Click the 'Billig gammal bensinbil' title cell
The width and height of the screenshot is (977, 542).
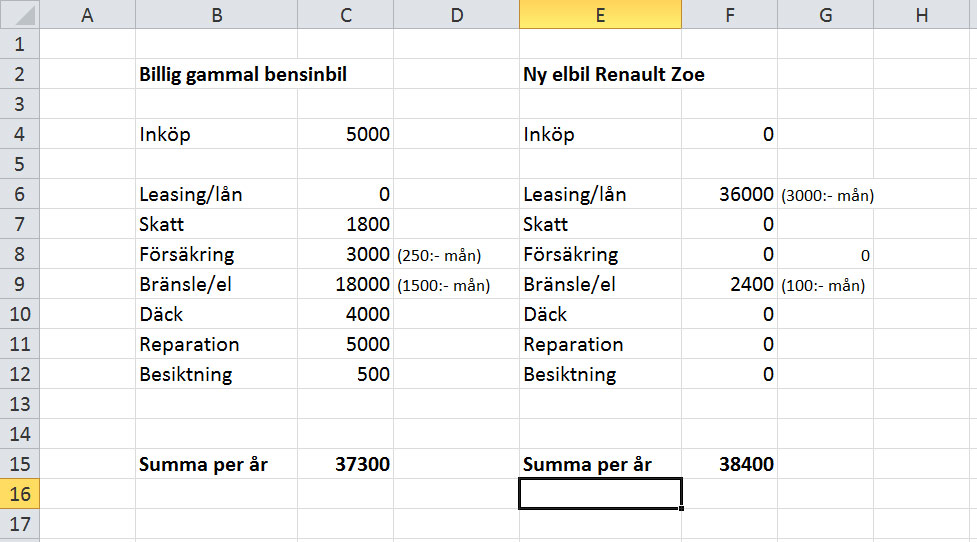[243, 74]
